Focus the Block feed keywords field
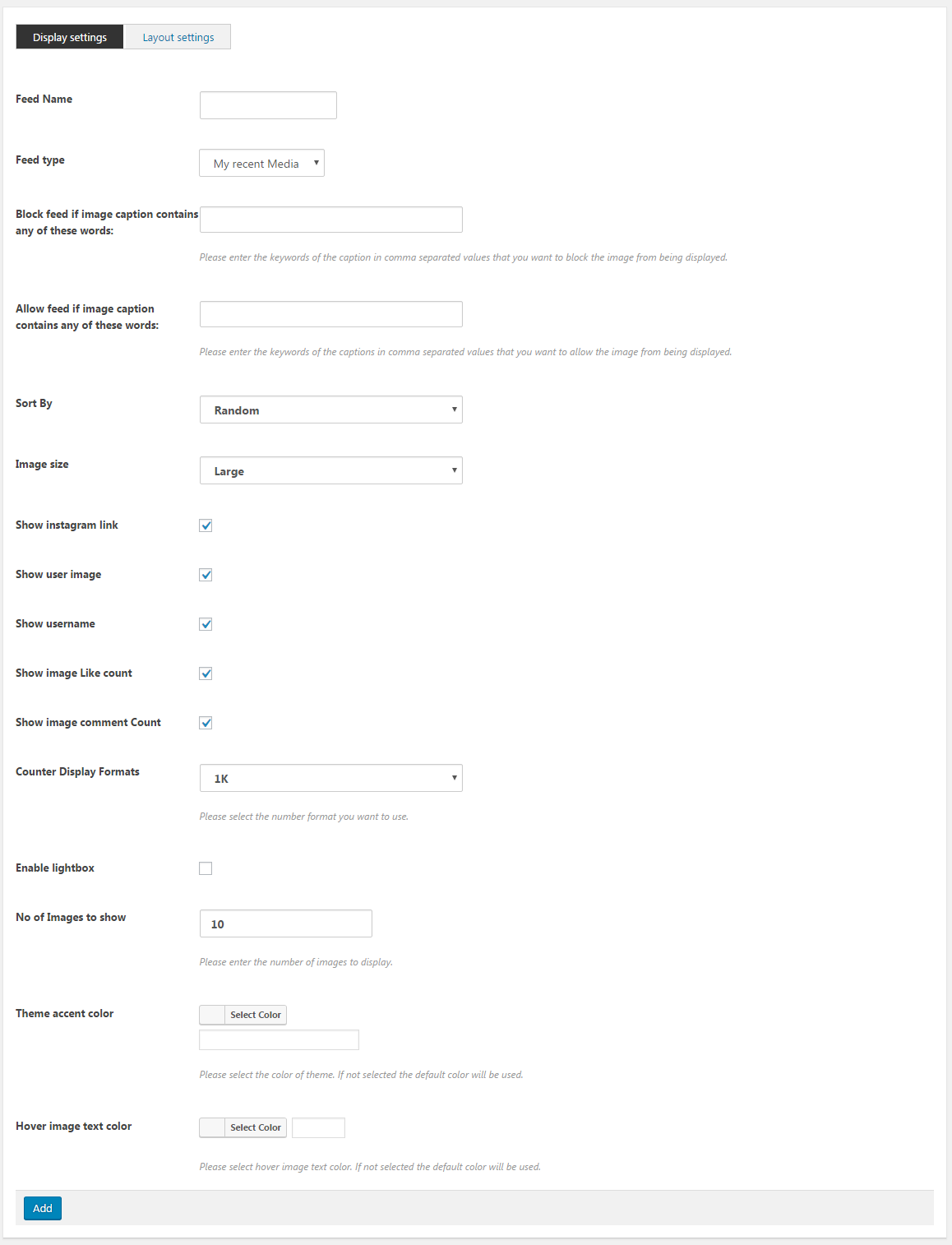This screenshot has width=952, height=1245. pos(330,220)
